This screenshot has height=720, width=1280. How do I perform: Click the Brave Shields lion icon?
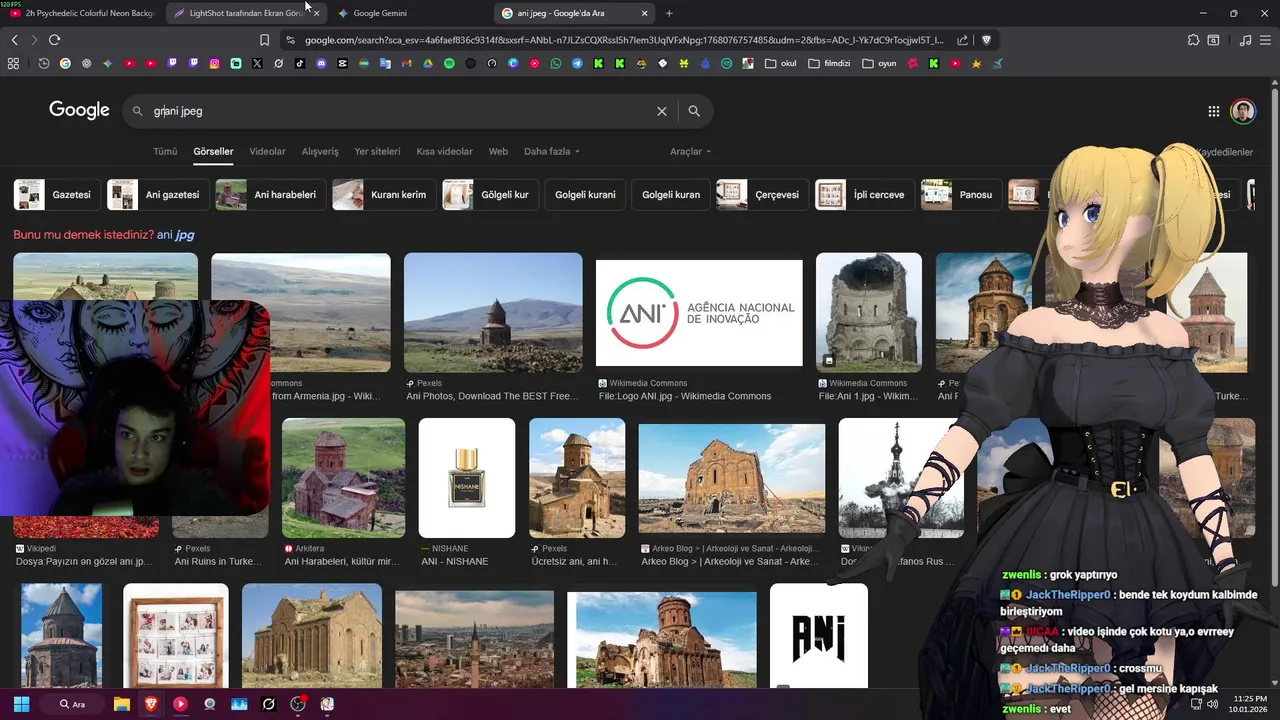coord(986,40)
